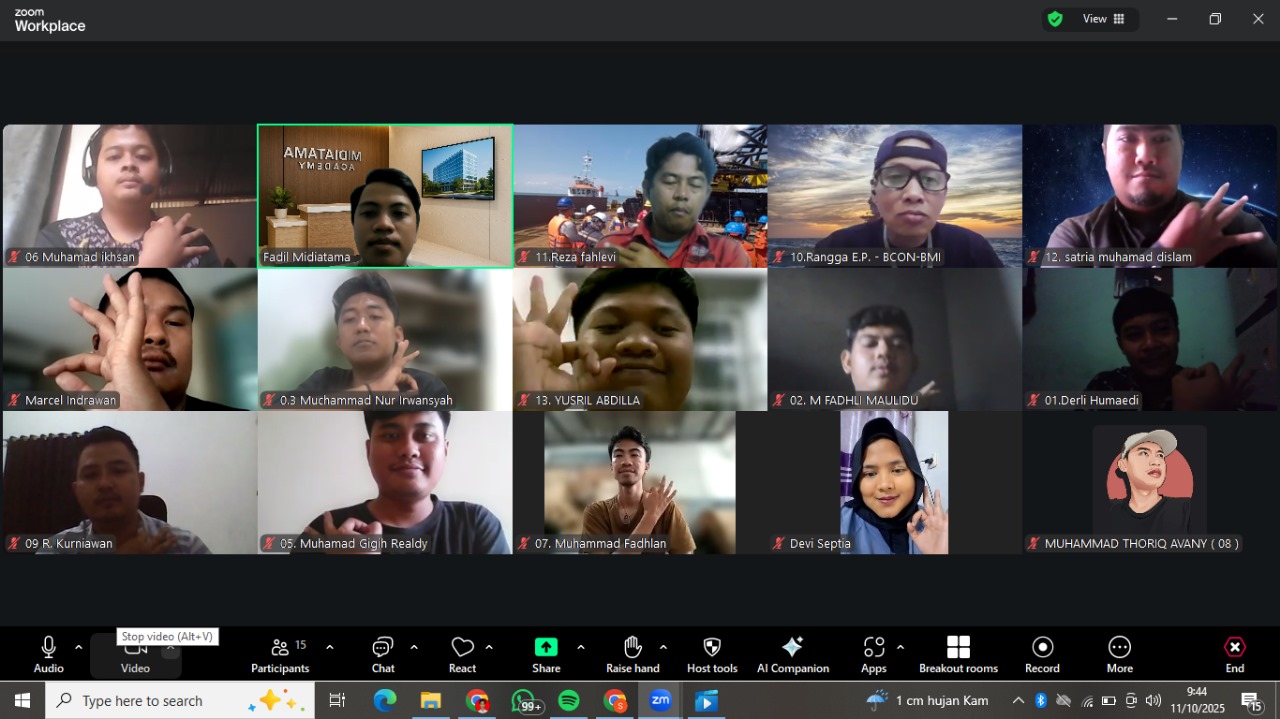
Task: Click the End meeting button
Action: (x=1235, y=654)
